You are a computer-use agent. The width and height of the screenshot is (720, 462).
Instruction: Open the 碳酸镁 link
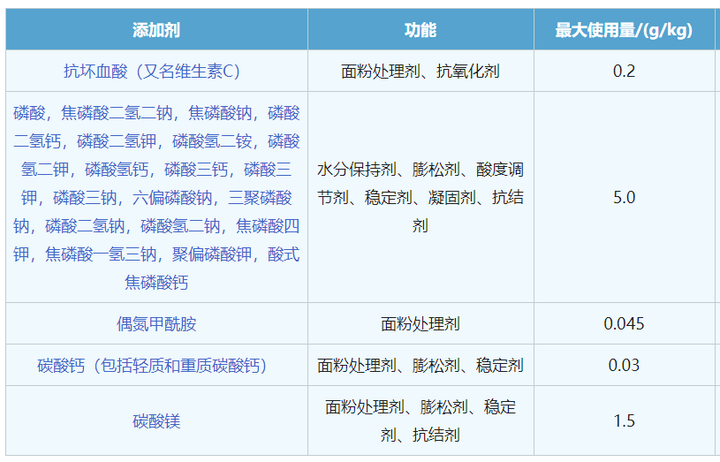pos(157,421)
